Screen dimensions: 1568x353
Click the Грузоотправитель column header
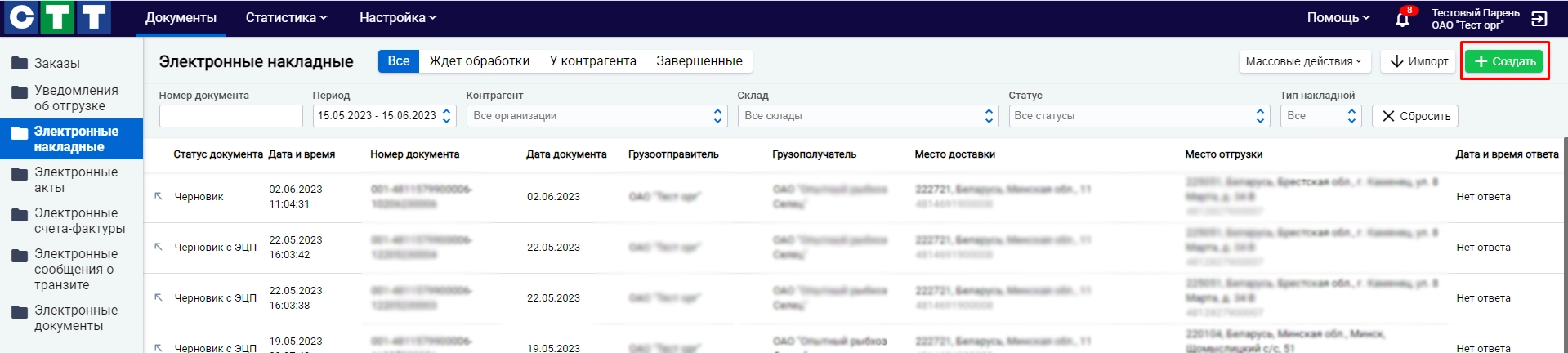click(673, 154)
